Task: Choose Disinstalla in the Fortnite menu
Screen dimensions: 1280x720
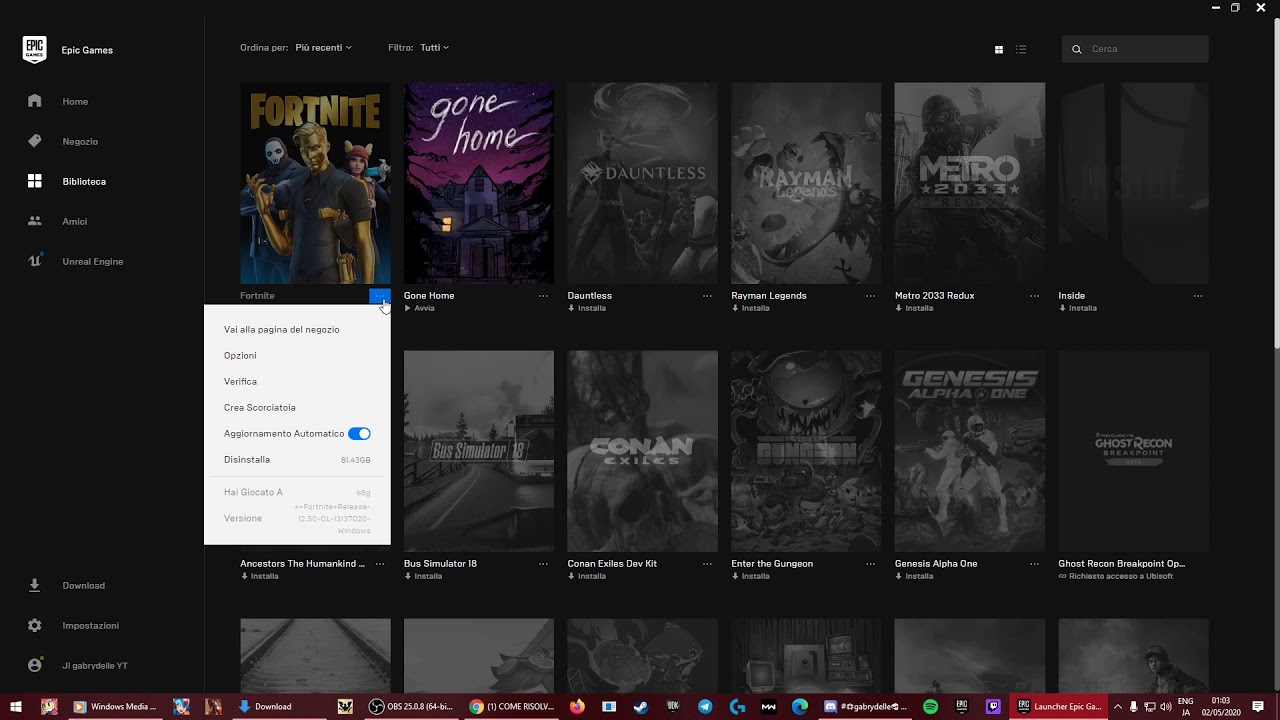Action: point(247,459)
